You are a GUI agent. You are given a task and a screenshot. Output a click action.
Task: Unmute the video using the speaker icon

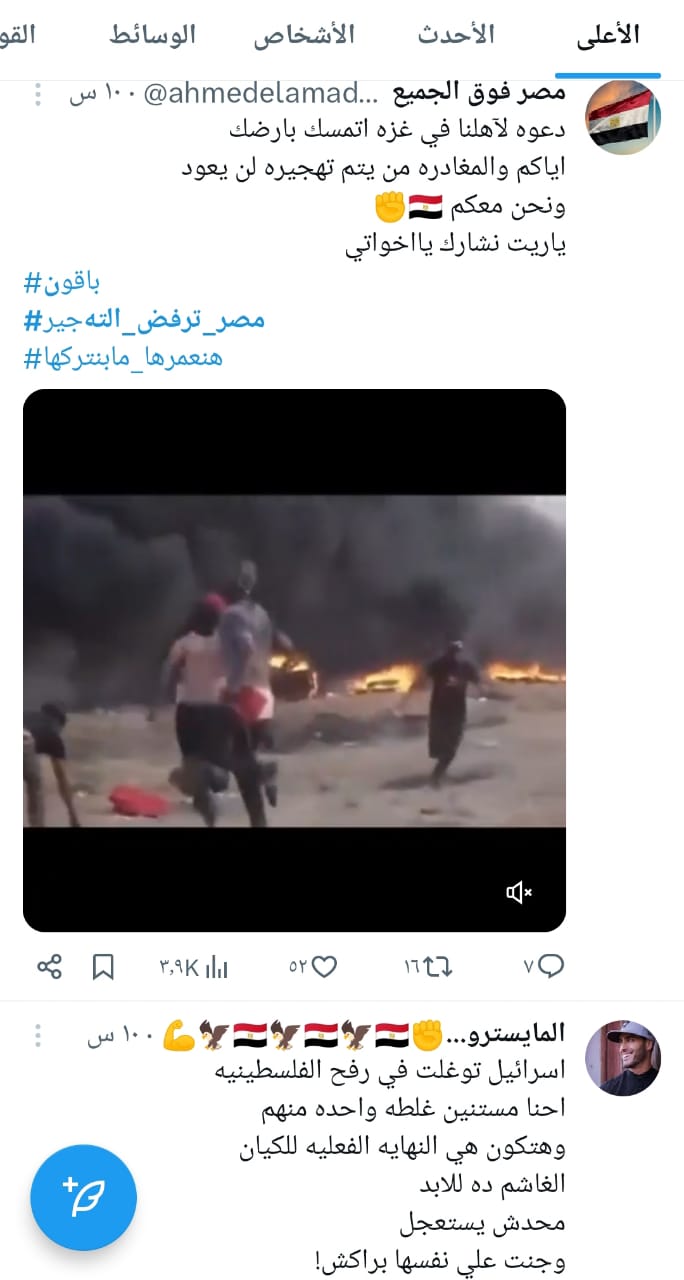519,893
